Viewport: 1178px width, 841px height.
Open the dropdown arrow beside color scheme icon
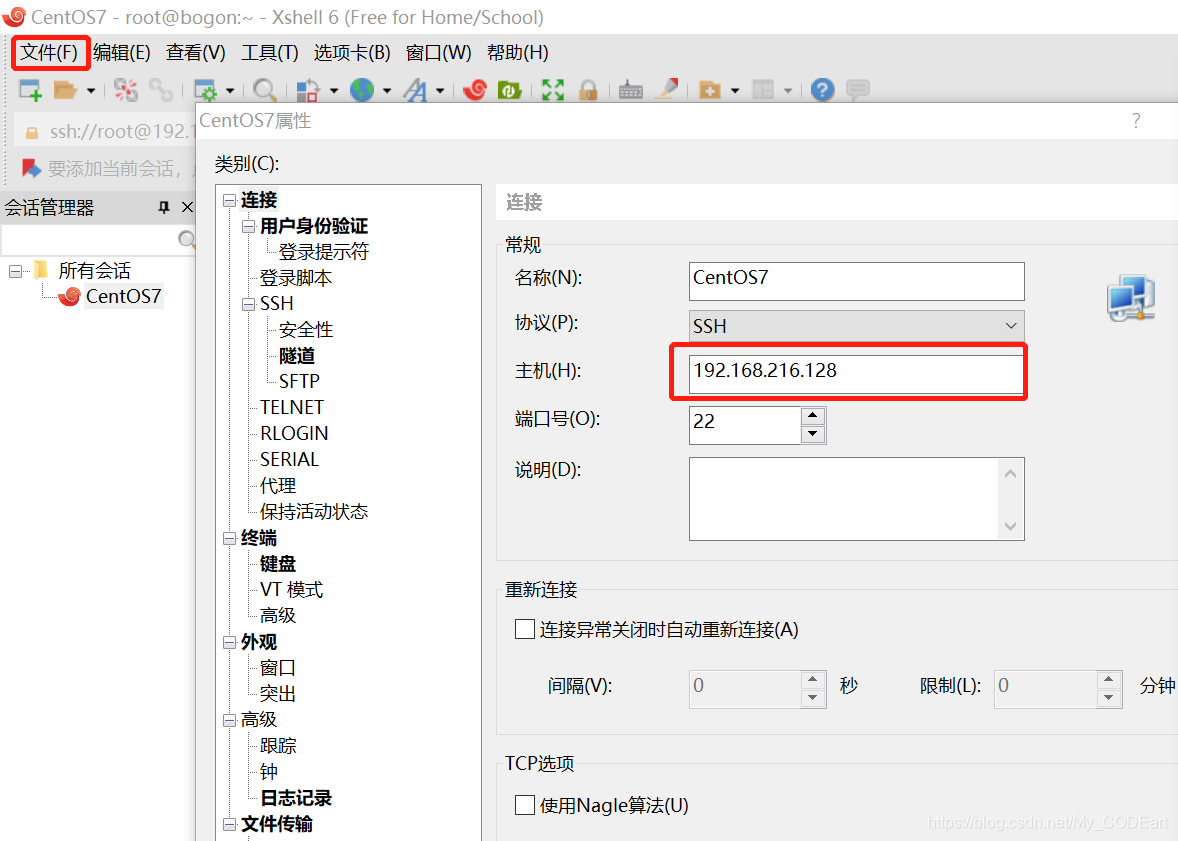click(x=334, y=91)
